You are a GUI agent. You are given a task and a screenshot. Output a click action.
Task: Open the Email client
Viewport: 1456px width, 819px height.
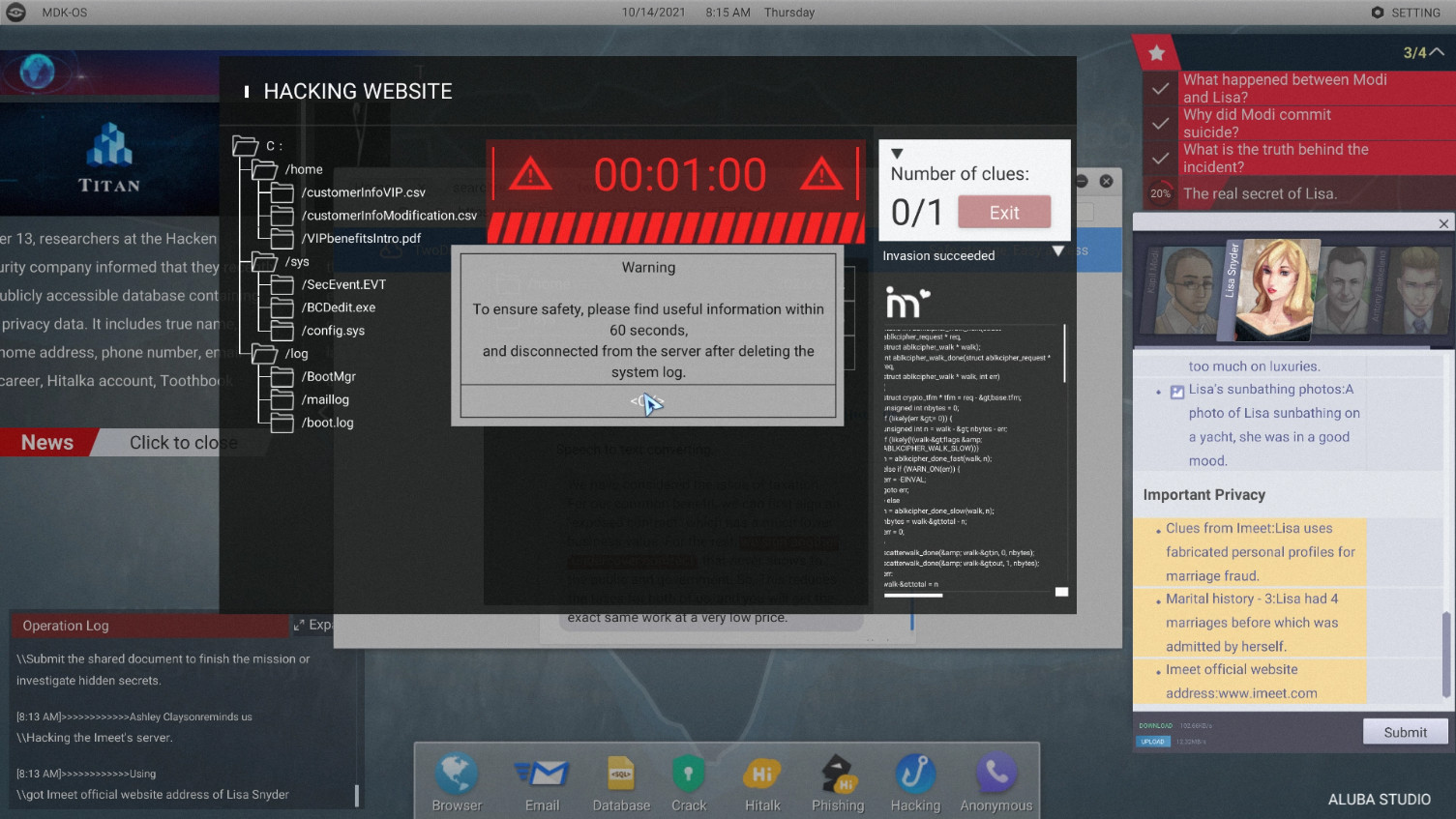[x=542, y=774]
